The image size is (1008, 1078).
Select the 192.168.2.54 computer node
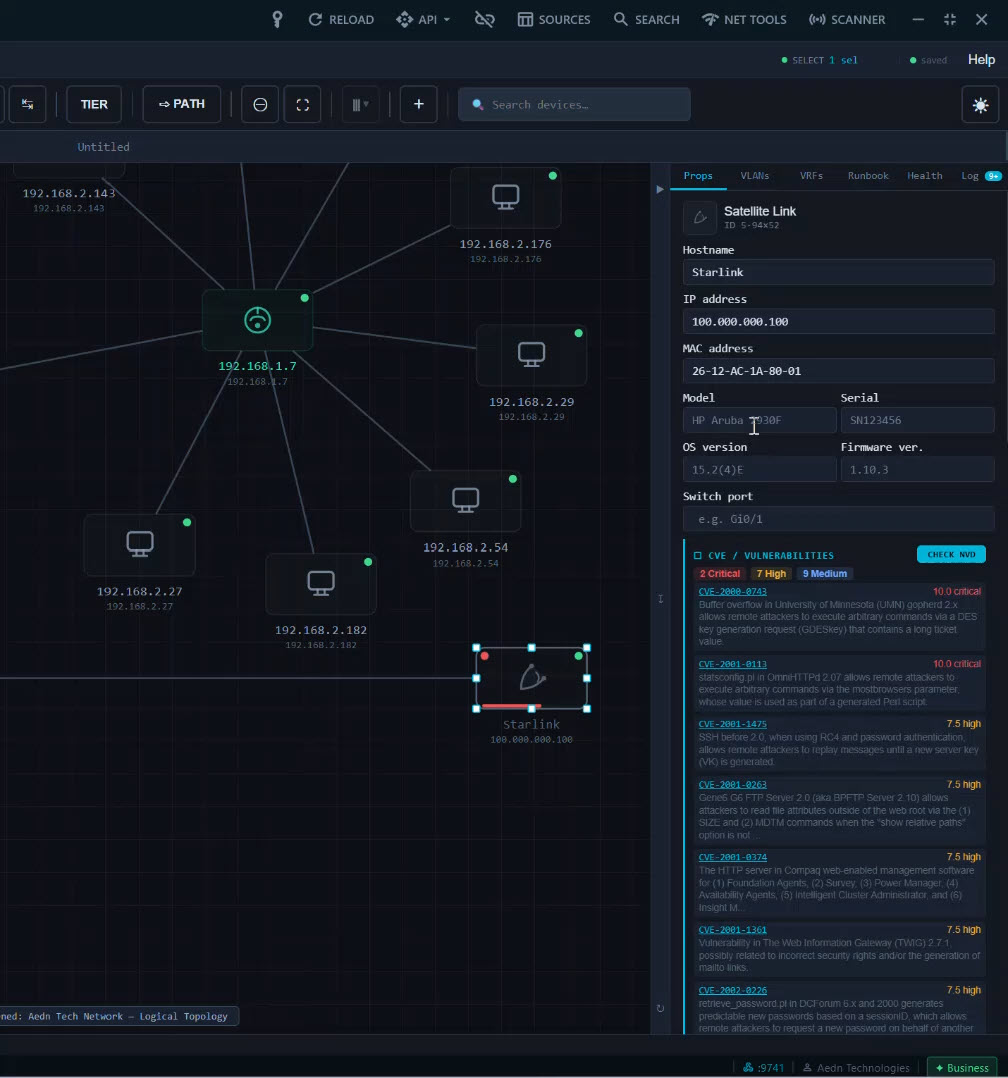coord(465,500)
